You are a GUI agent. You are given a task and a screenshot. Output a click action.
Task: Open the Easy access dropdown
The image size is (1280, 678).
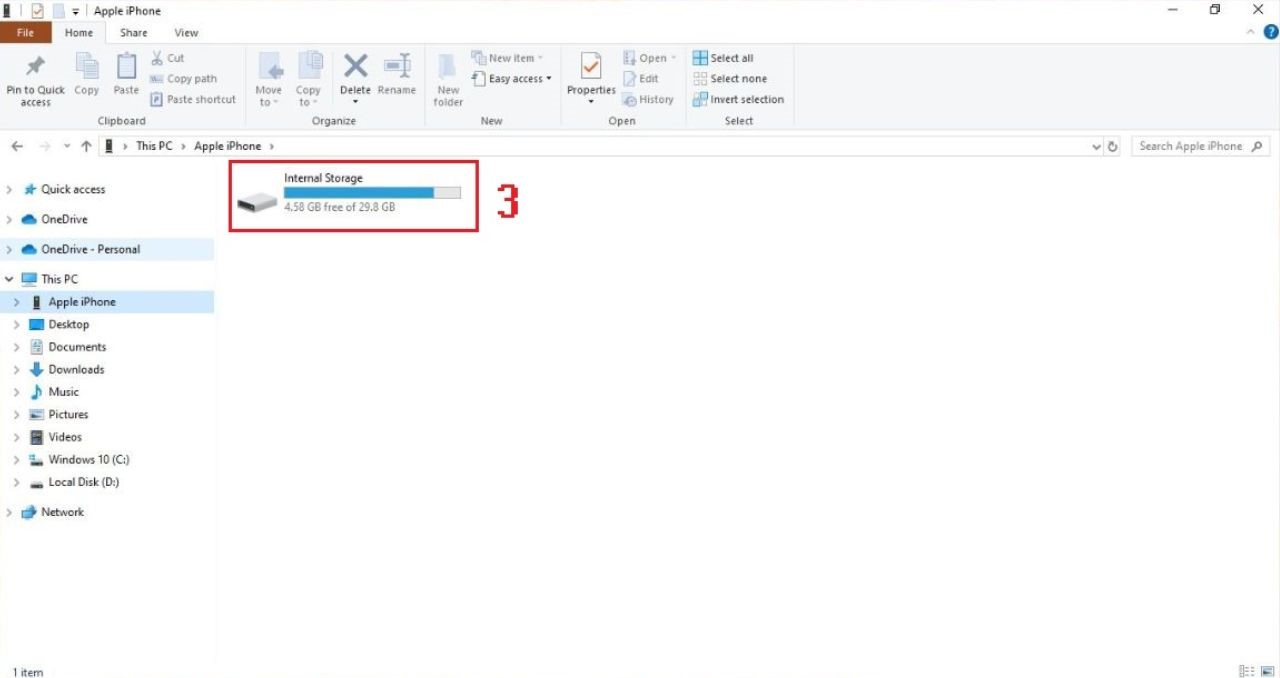click(x=518, y=79)
